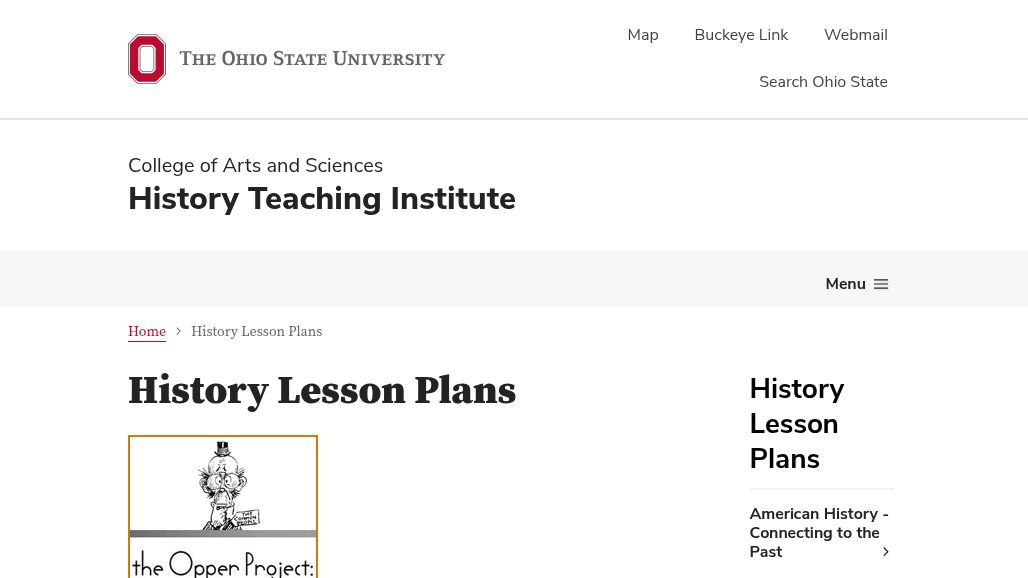Click the Ohio State block O logo
Image resolution: width=1028 pixels, height=578 pixels.
[147, 59]
